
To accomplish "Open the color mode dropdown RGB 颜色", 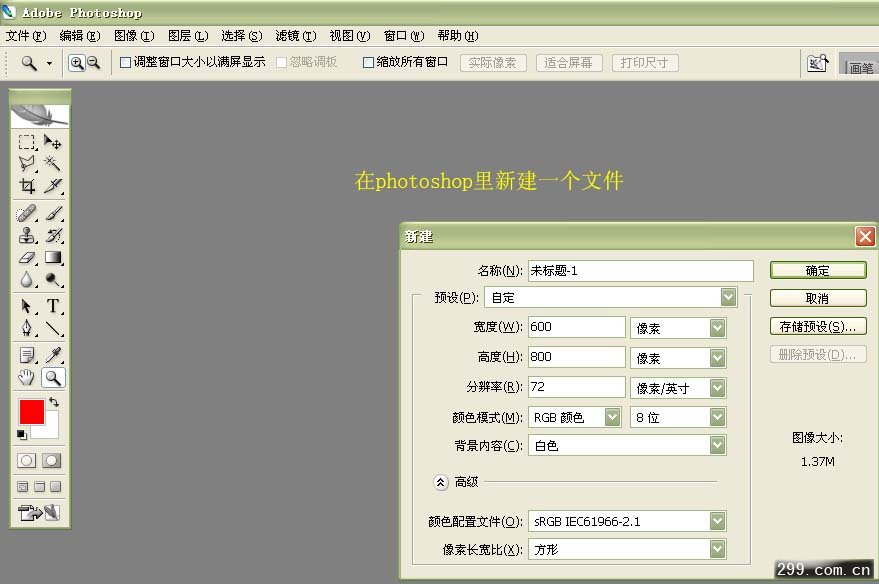I will tap(575, 417).
